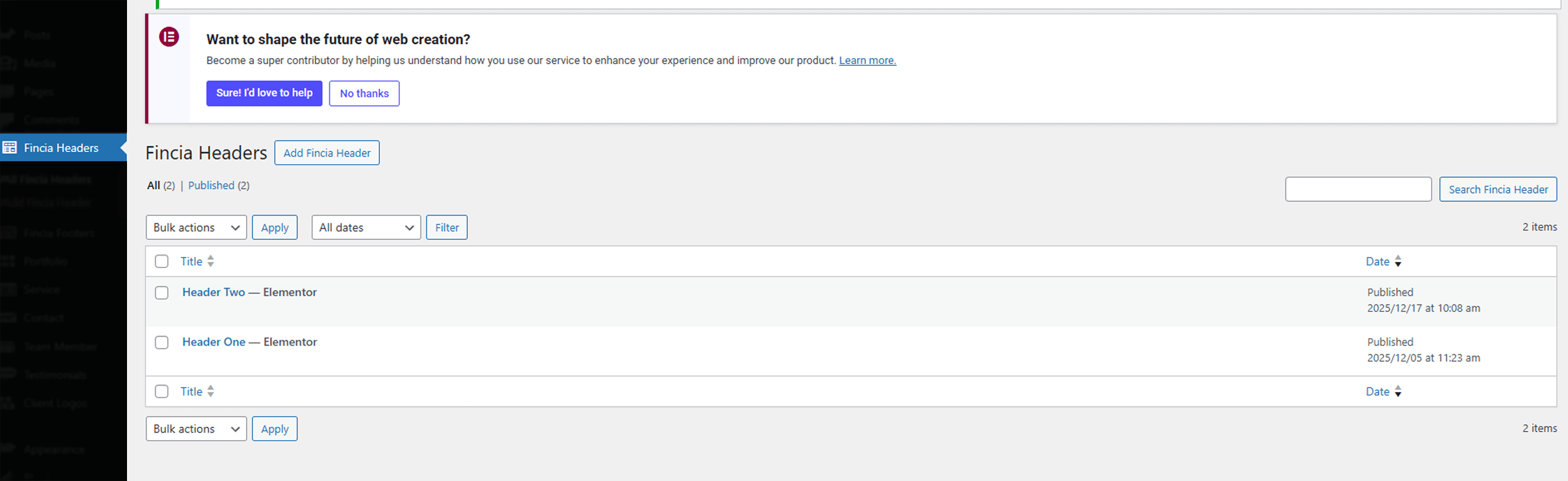
Task: Click sort arrows beside top Title column
Action: tap(211, 261)
